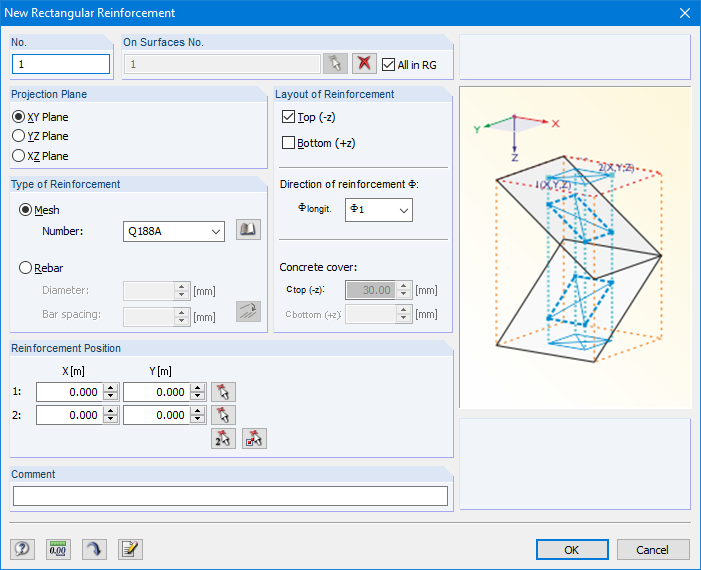Click the Comment text field

coord(230,496)
